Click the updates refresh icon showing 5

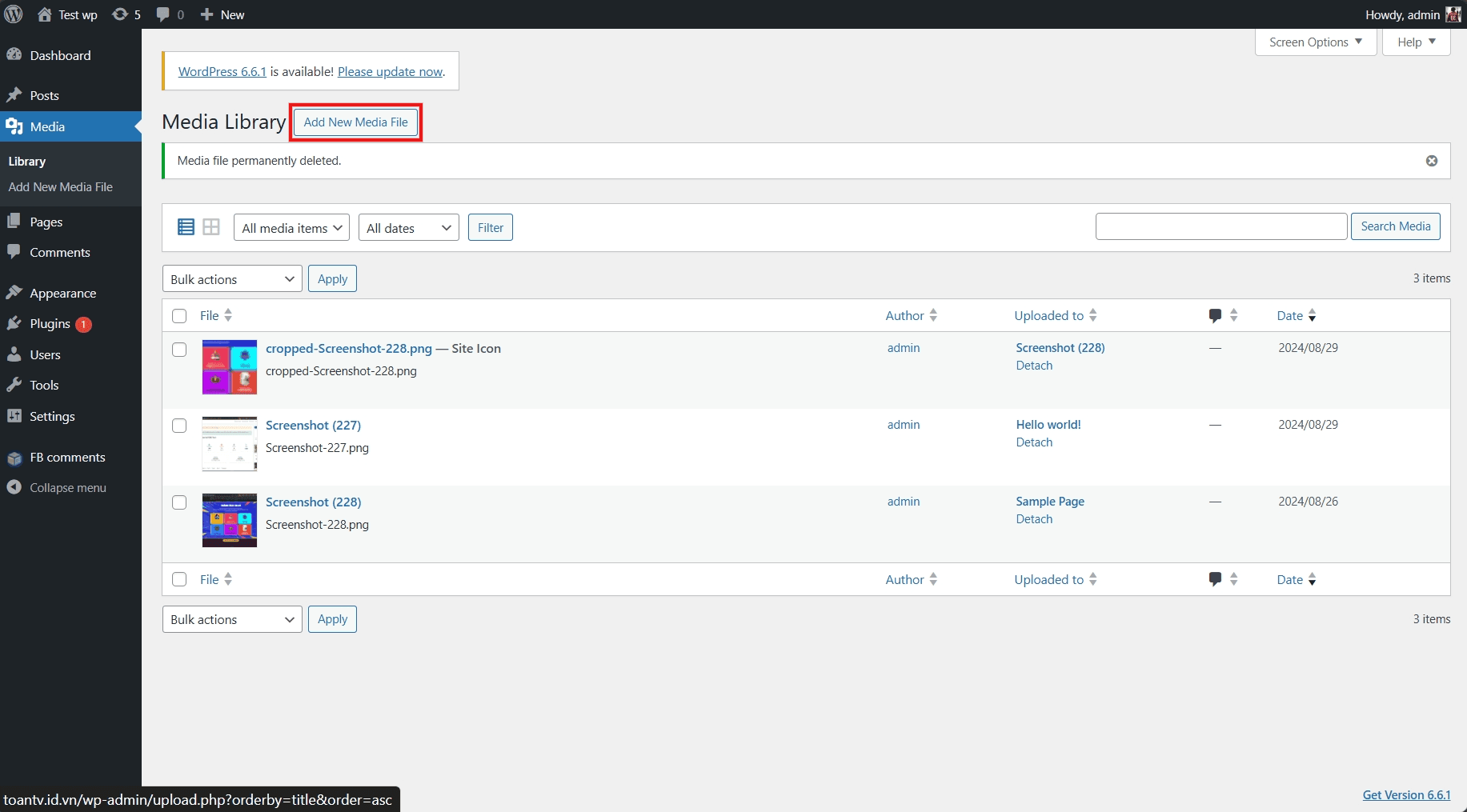coord(120,14)
